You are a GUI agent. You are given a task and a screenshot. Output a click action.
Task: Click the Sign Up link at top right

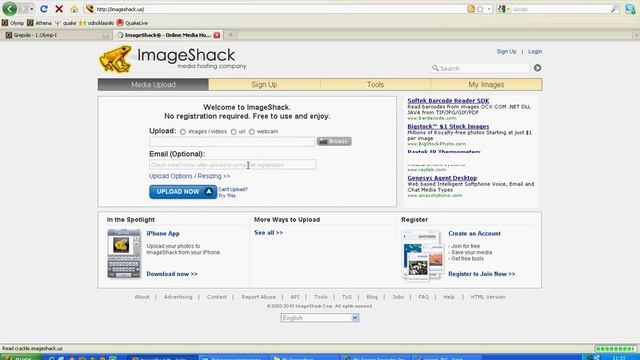click(506, 51)
